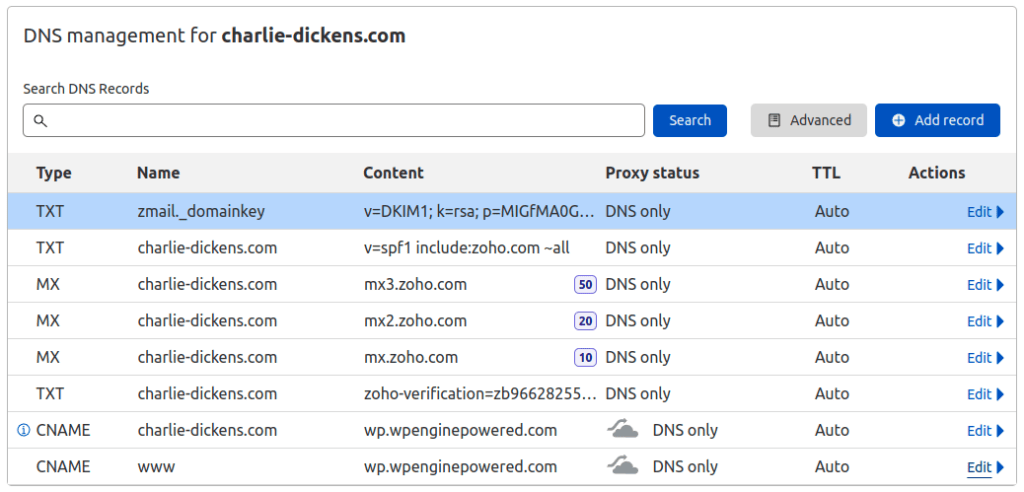Viewport: 1024px width, 492px height.
Task: Click the Name column header
Action: (158, 173)
